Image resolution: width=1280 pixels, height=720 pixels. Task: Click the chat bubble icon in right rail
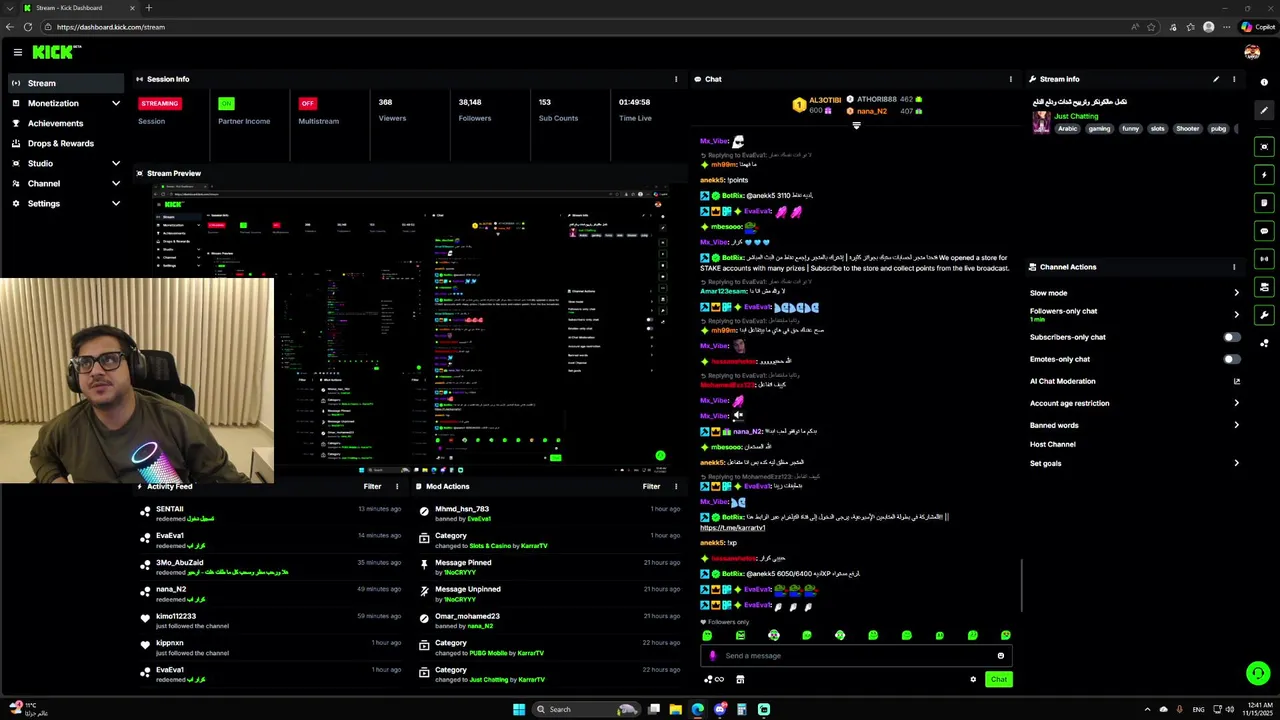coord(1264,231)
